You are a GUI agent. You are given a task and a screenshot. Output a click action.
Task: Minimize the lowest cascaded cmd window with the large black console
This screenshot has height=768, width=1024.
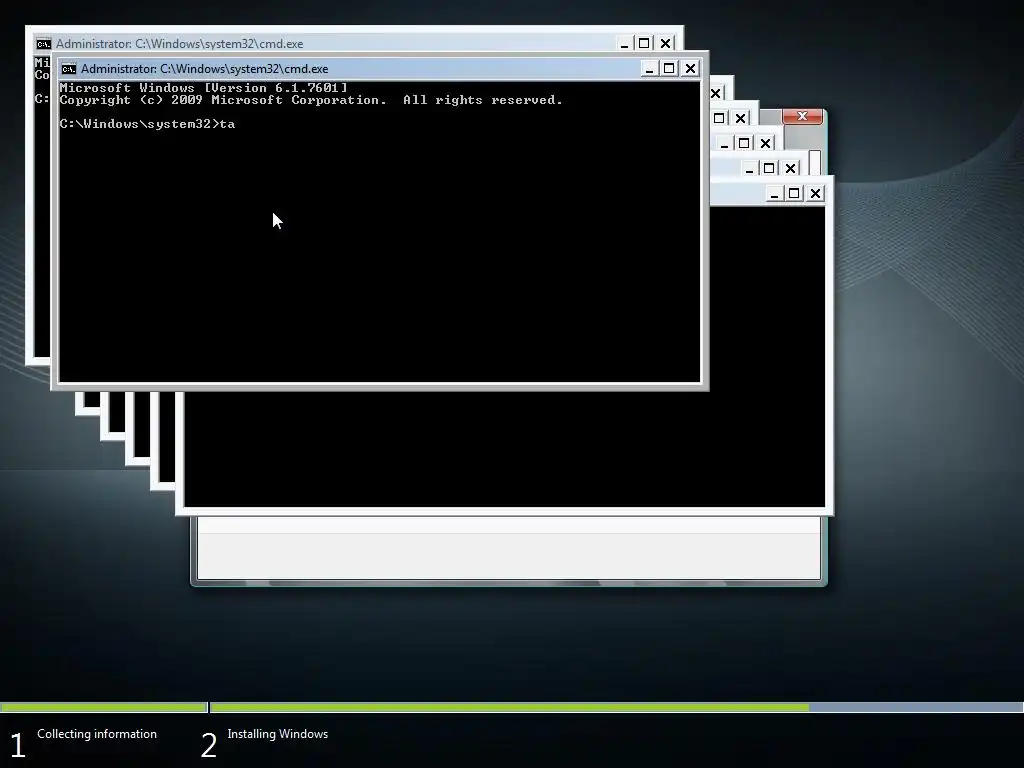tap(775, 193)
